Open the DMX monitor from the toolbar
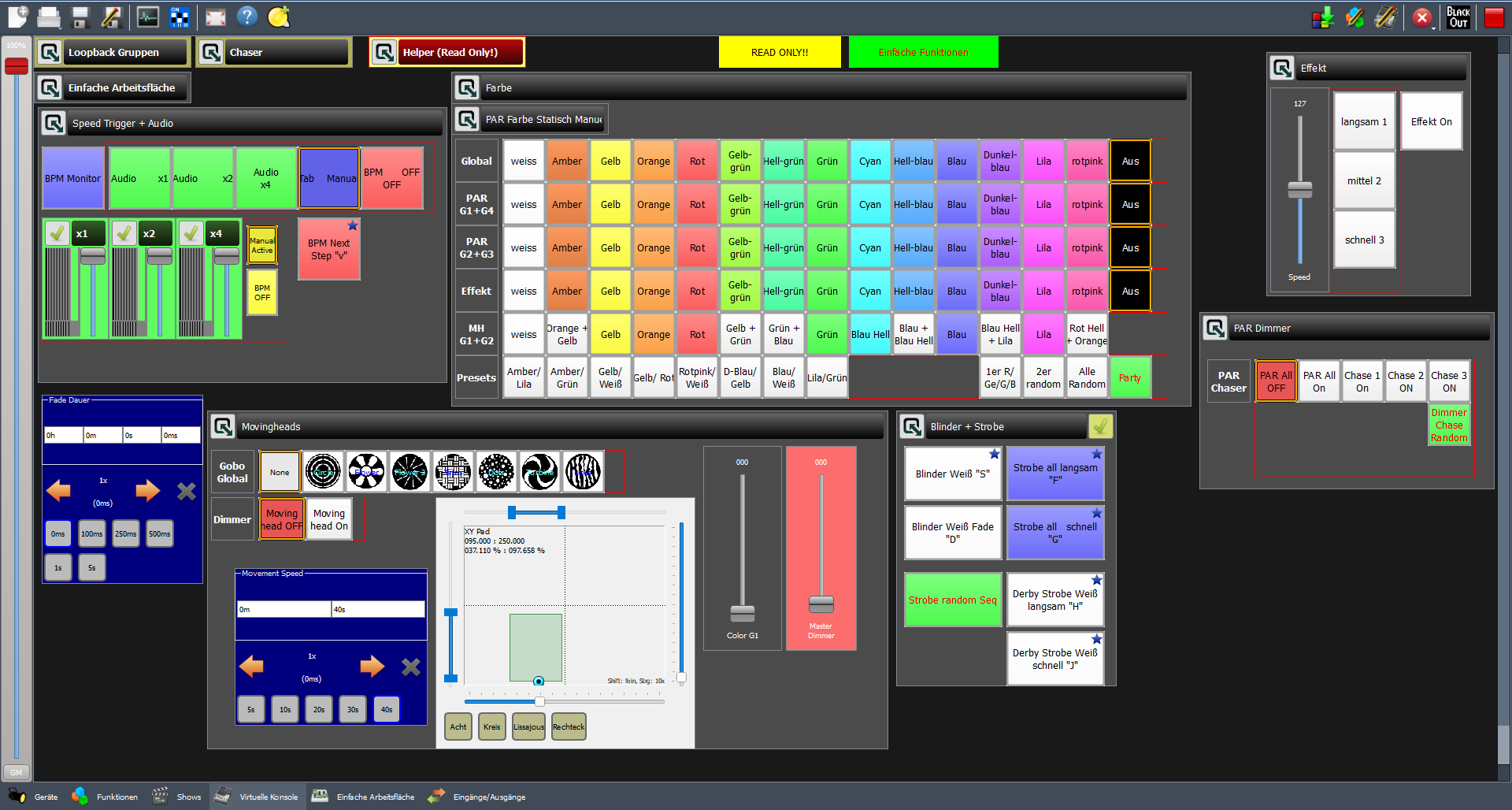The height and width of the screenshot is (810, 1512). pyautogui.click(x=148, y=17)
